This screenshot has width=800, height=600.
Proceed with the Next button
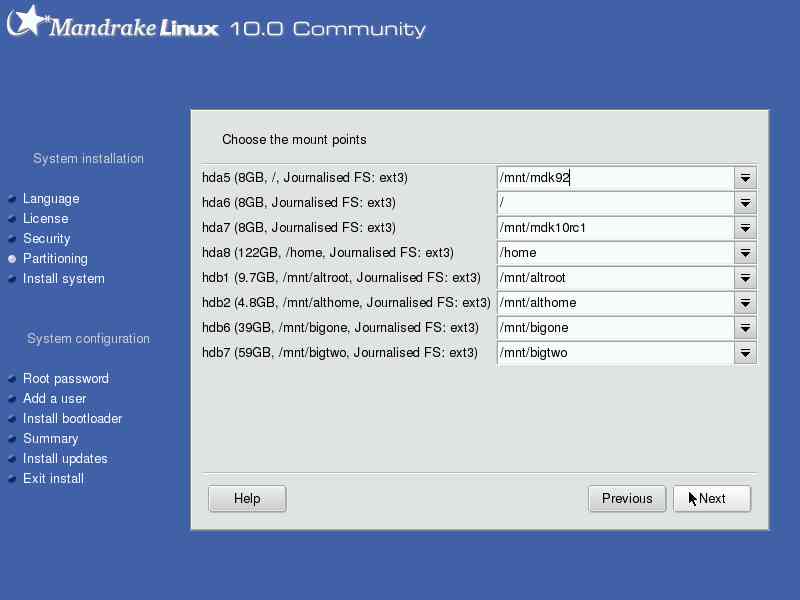(712, 498)
